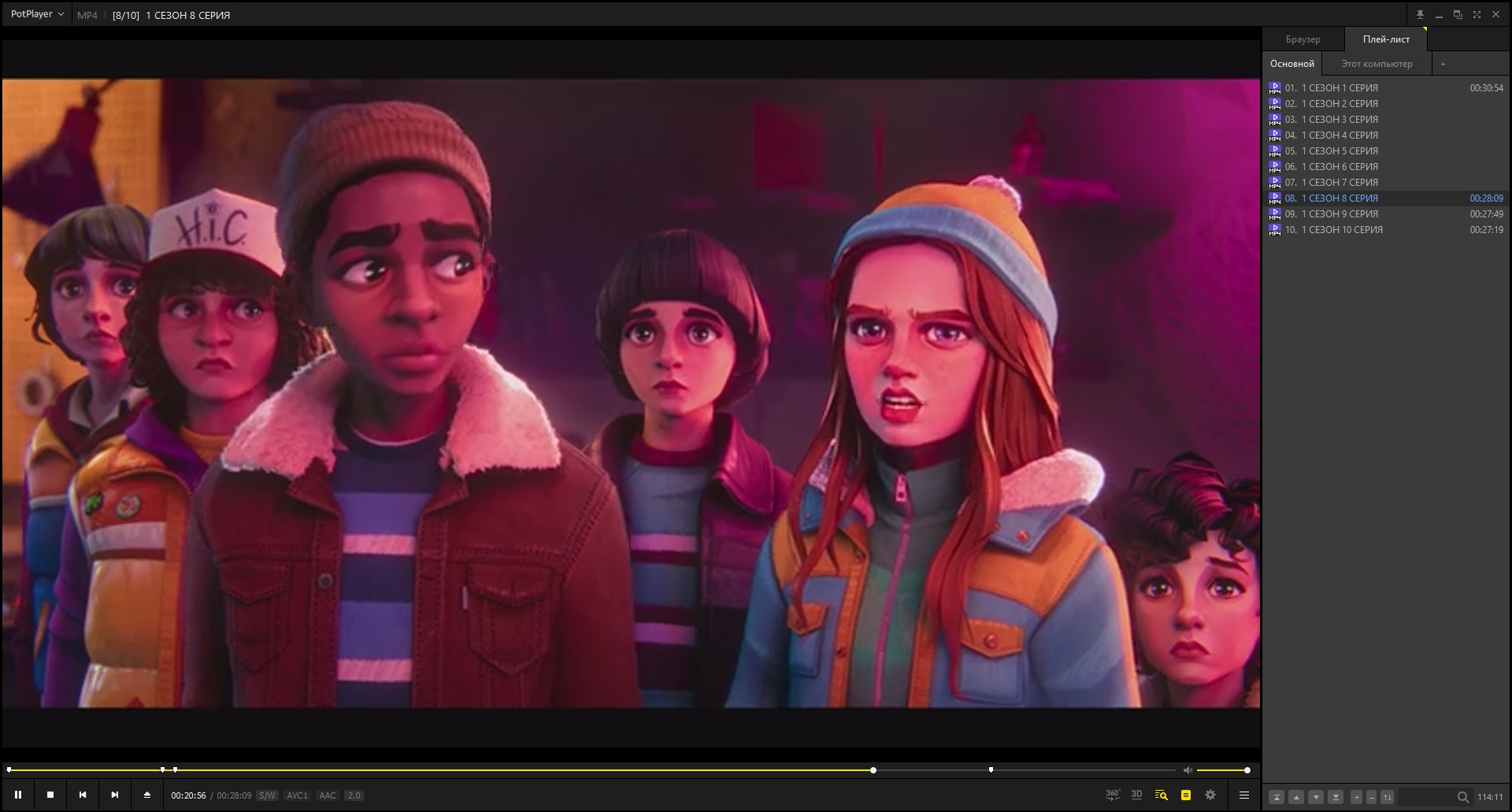Screen dimensions: 1512x812
Task: Pin the window always on top
Action: point(1420,14)
